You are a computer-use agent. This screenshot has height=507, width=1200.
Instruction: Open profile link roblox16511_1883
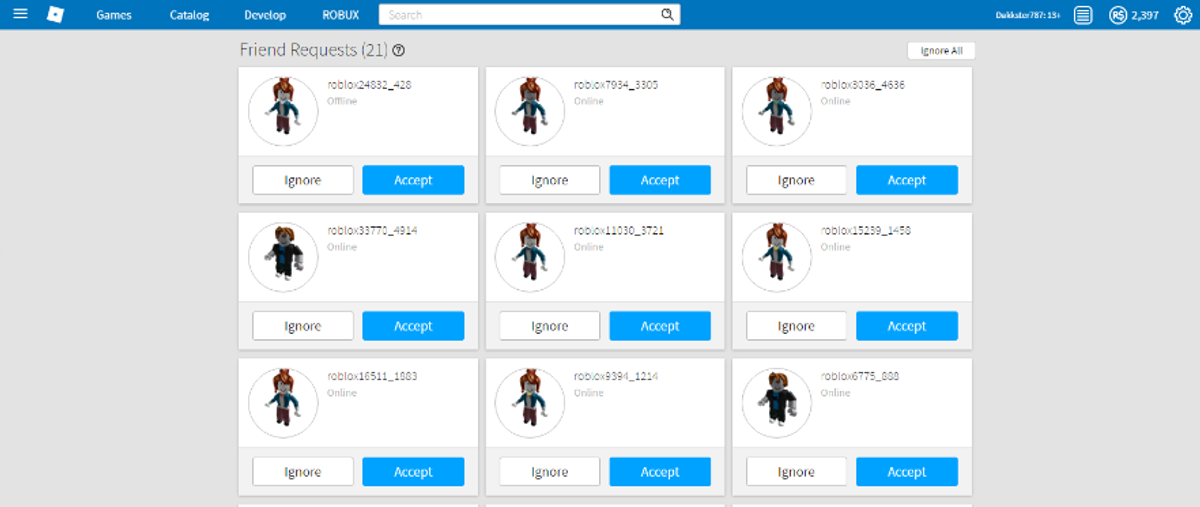(372, 377)
